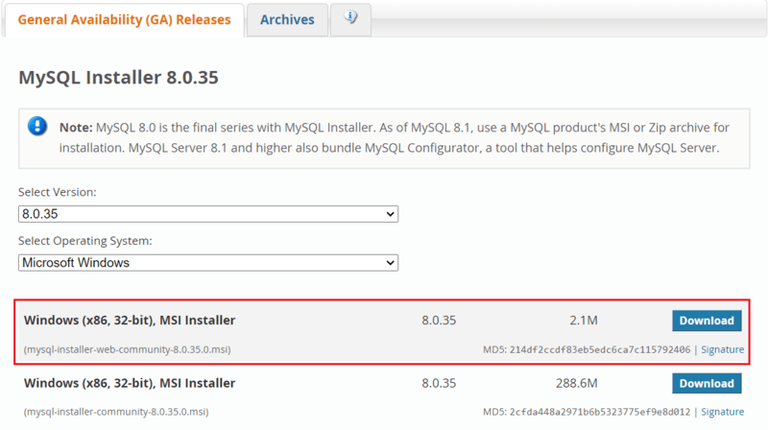Click the info icon tab beside Archives

pos(351,19)
